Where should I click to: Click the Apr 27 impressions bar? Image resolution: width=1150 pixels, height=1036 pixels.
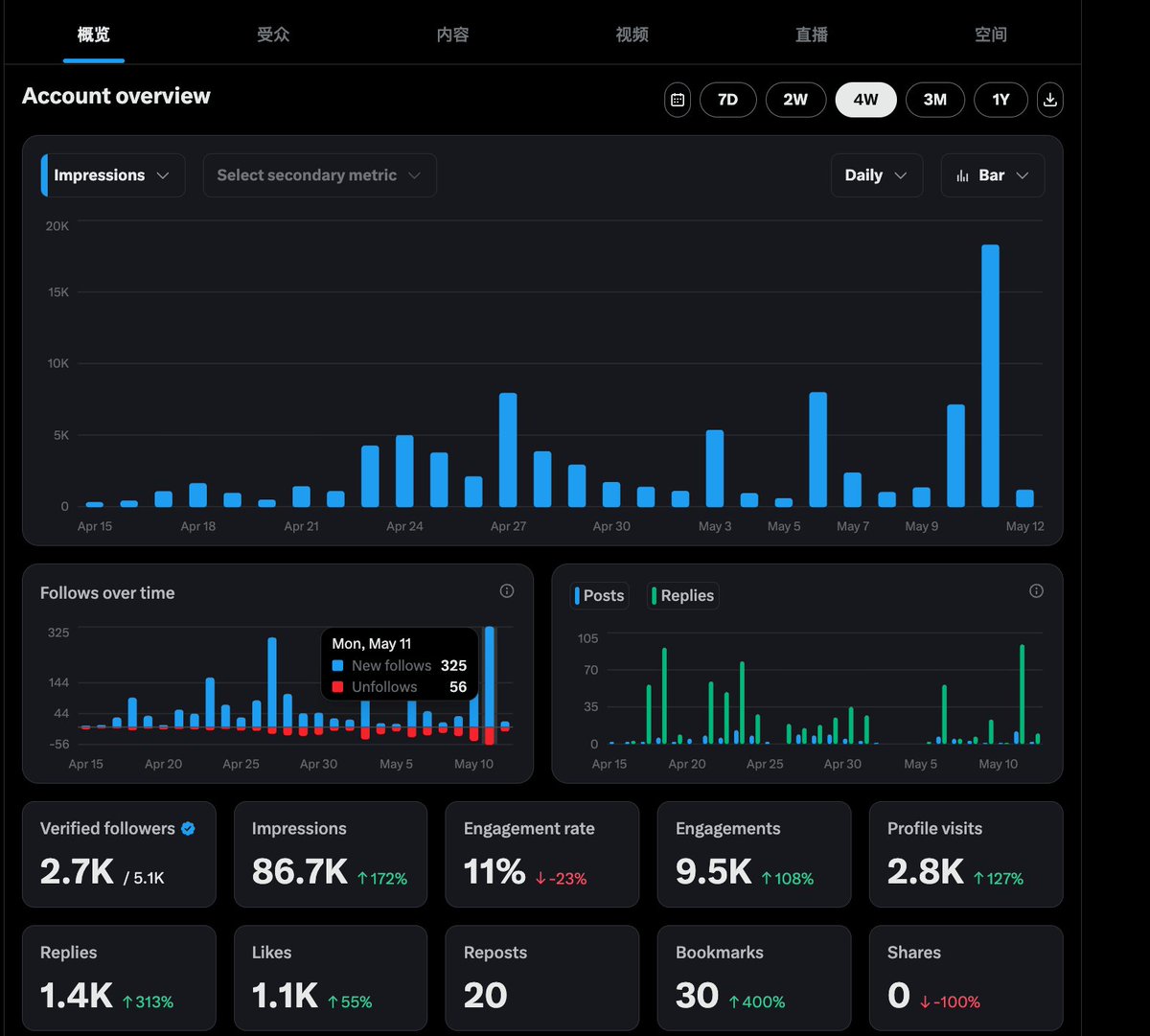(x=508, y=449)
